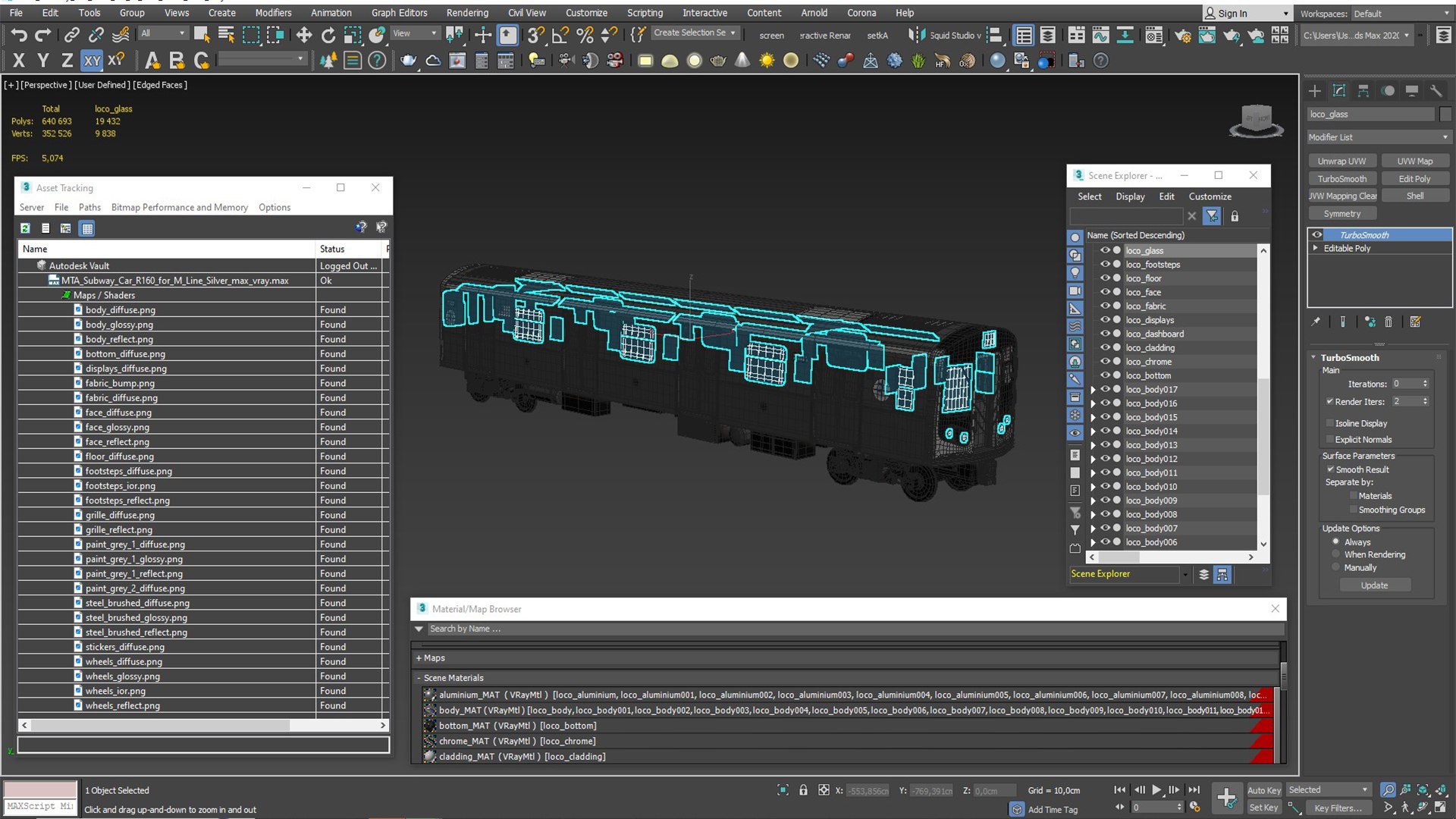Viewport: 1456px width, 819px height.
Task: Hide loco_floor with its eye icon
Action: click(x=1105, y=278)
